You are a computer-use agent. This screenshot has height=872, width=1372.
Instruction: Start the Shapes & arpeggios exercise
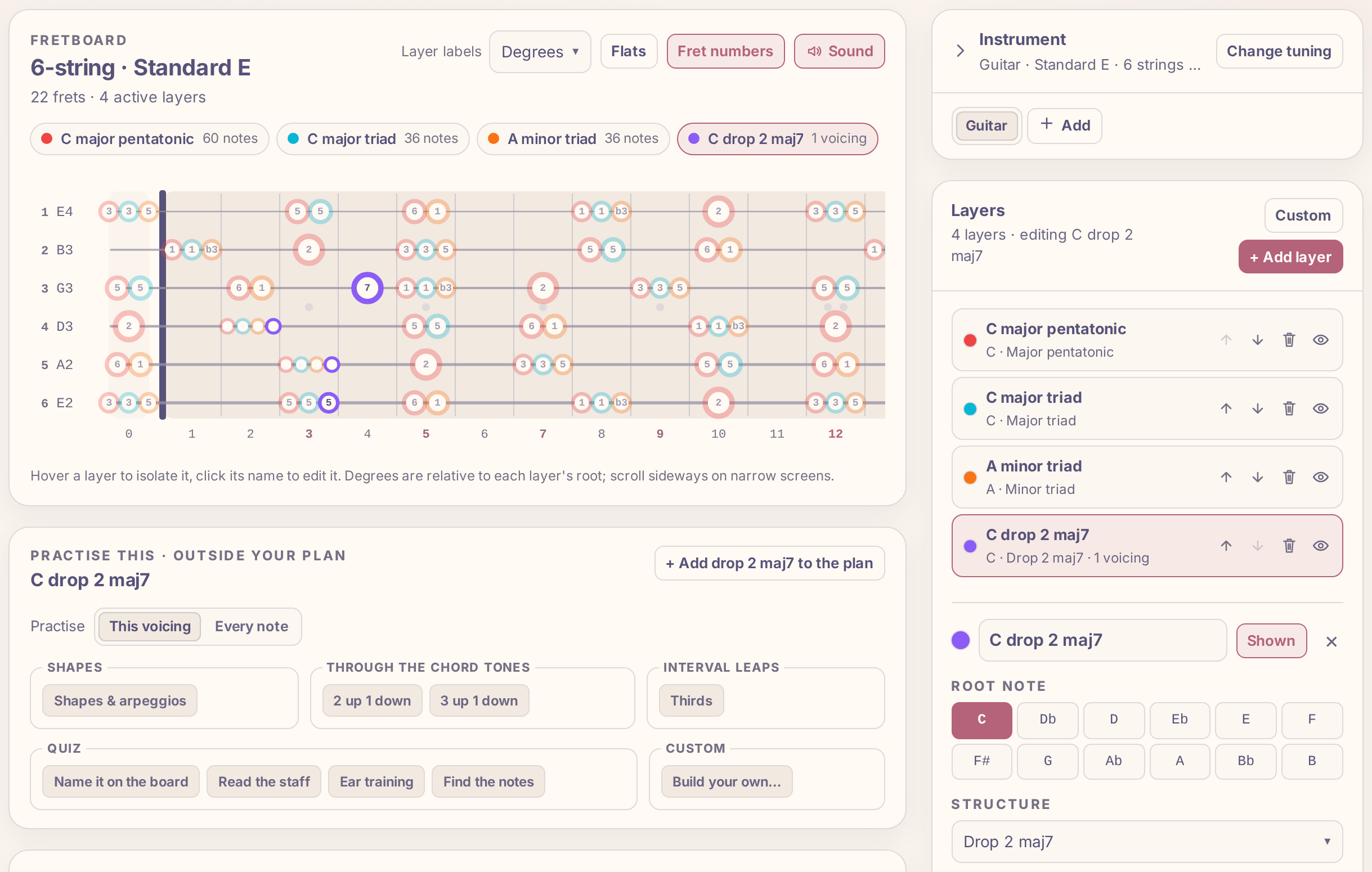tap(120, 700)
